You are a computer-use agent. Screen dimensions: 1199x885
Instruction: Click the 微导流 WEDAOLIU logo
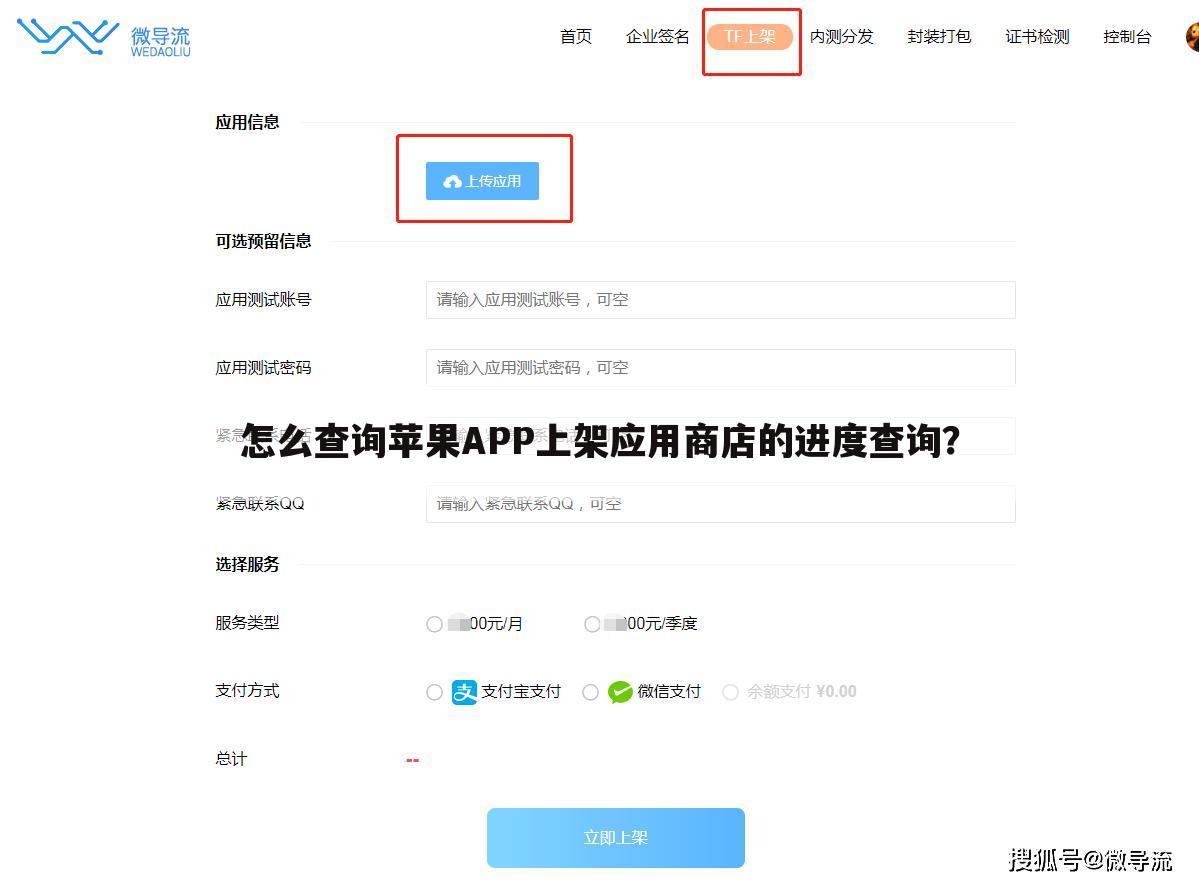[x=104, y=37]
